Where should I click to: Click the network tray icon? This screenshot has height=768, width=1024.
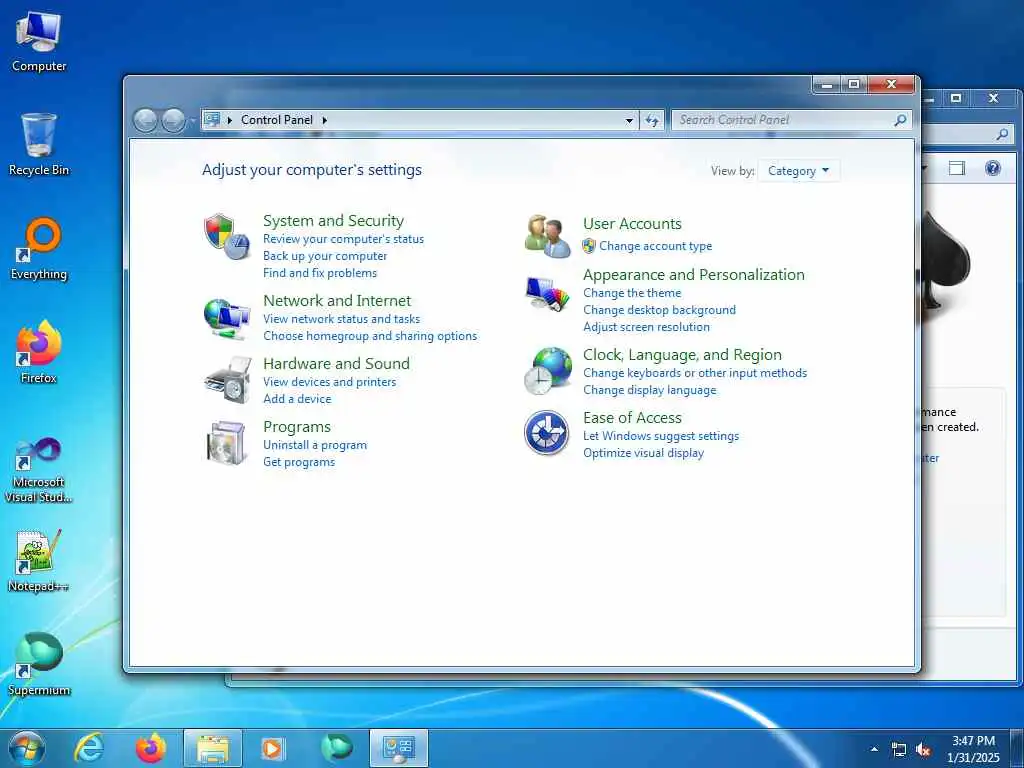tap(899, 750)
